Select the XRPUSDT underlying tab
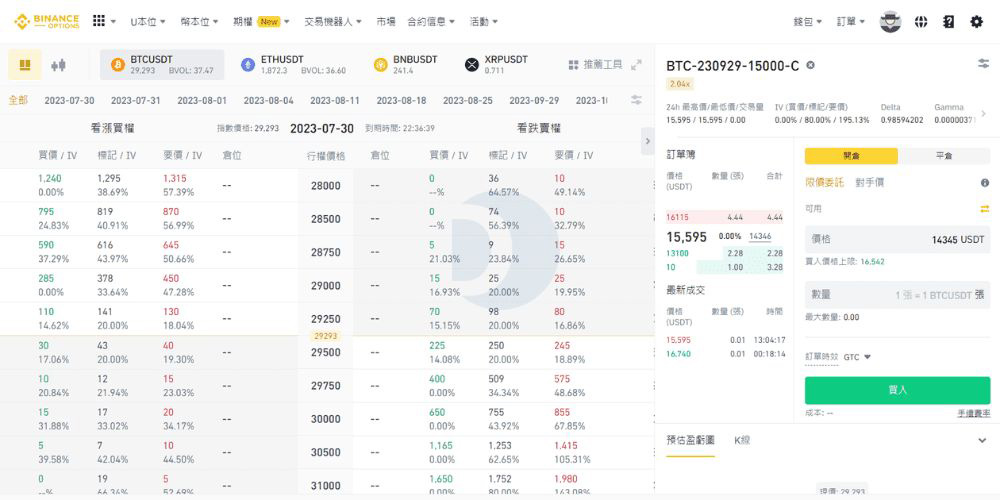1000x500 pixels. [496, 64]
